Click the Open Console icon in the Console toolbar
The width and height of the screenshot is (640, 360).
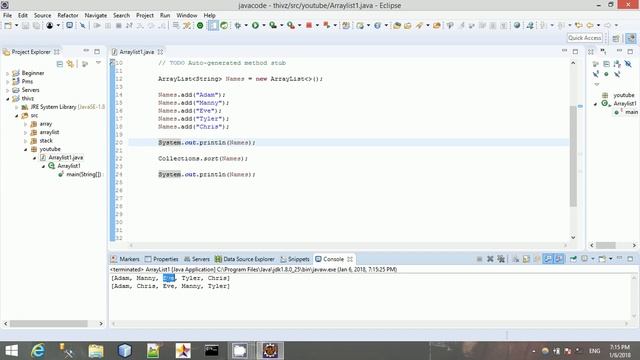click(x=602, y=259)
